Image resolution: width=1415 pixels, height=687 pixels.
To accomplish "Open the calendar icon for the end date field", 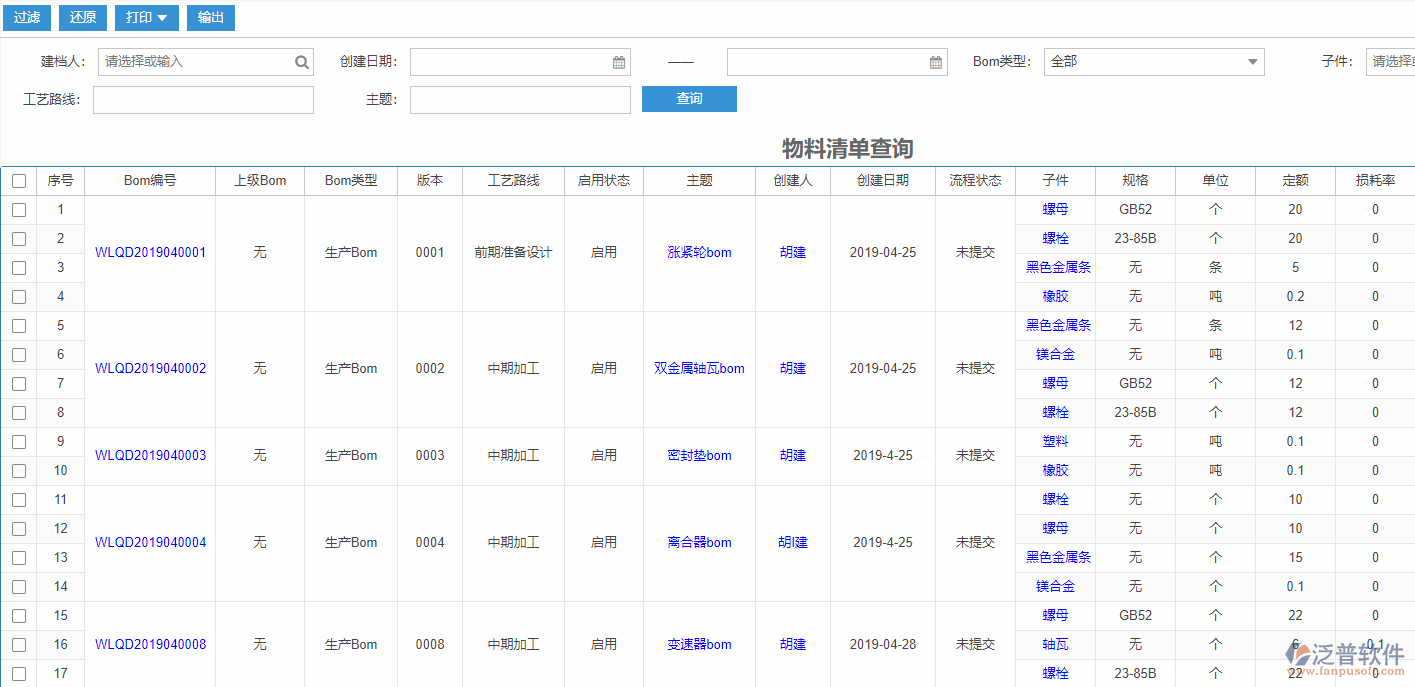I will point(935,61).
